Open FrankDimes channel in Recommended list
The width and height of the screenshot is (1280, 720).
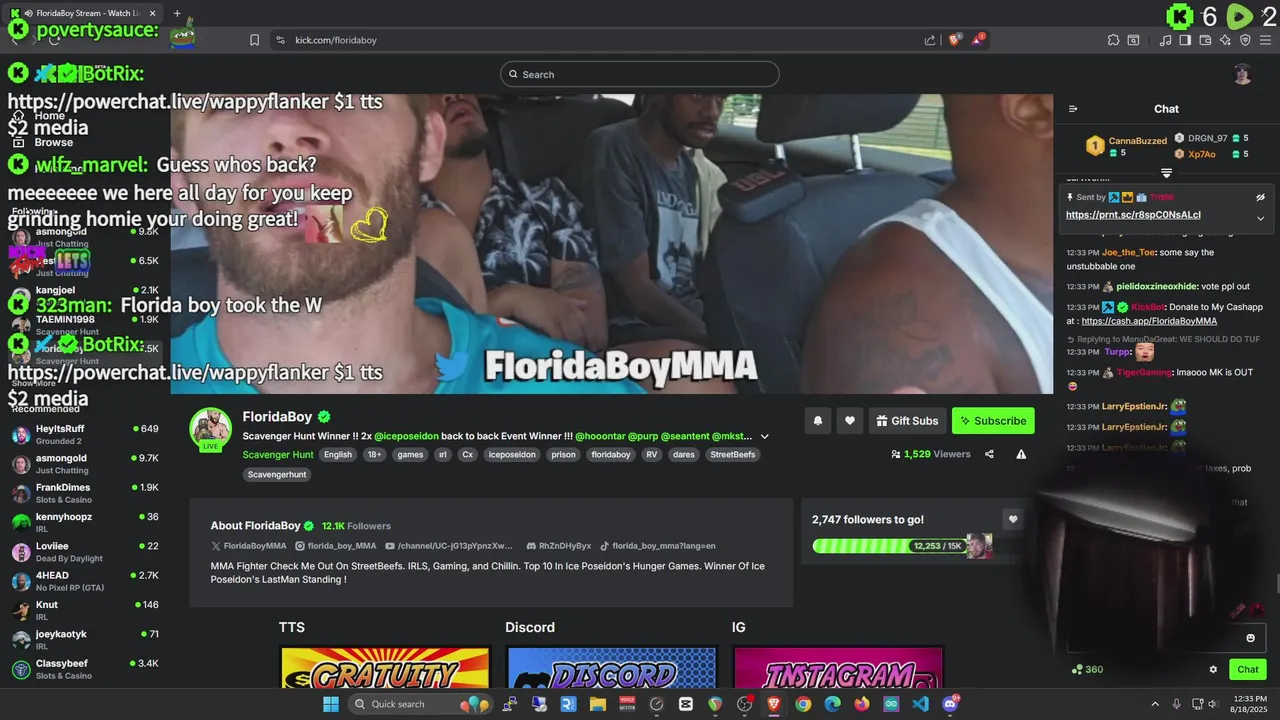pyautogui.click(x=85, y=493)
